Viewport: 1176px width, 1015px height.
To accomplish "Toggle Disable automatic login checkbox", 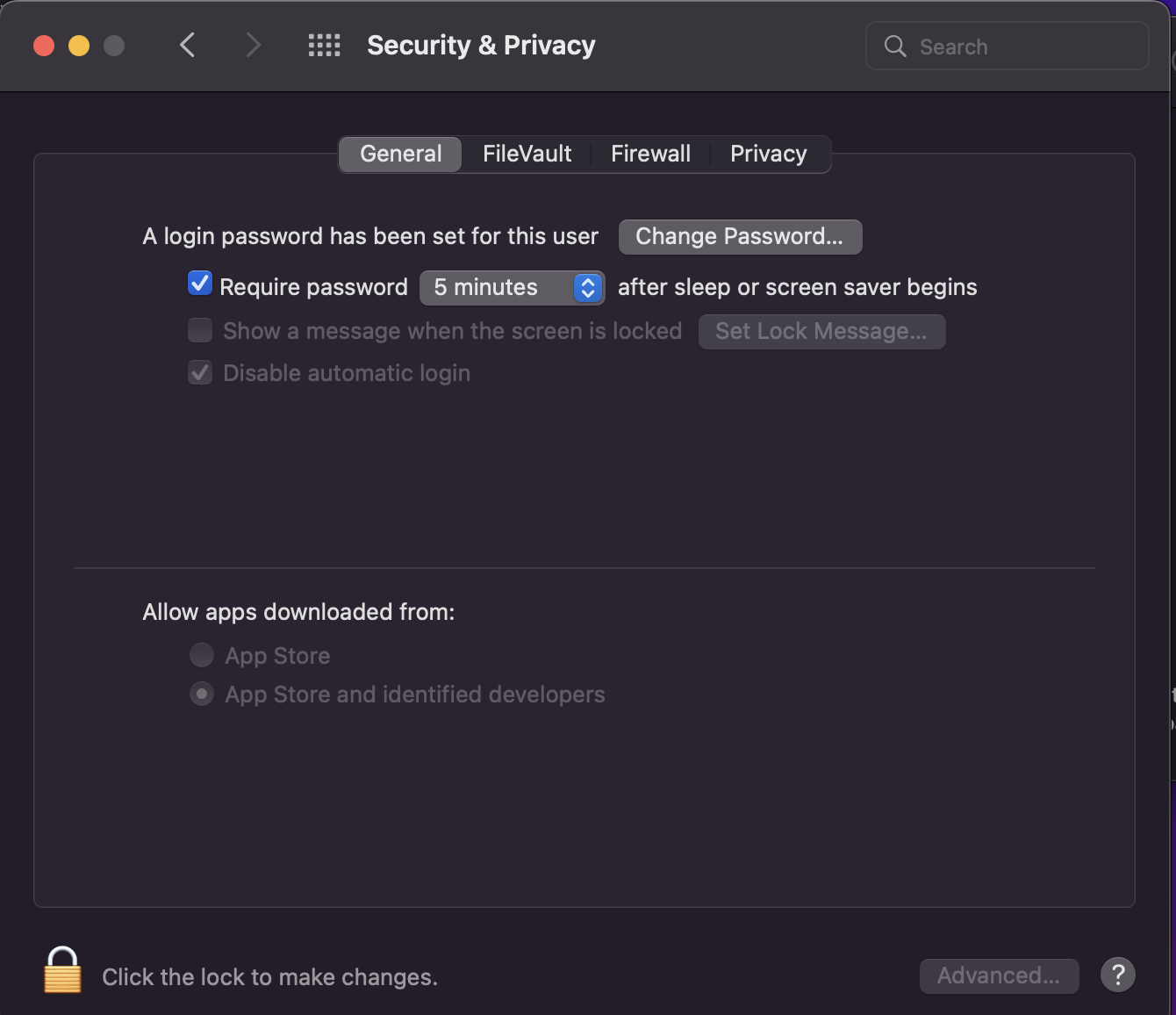I will 200,372.
